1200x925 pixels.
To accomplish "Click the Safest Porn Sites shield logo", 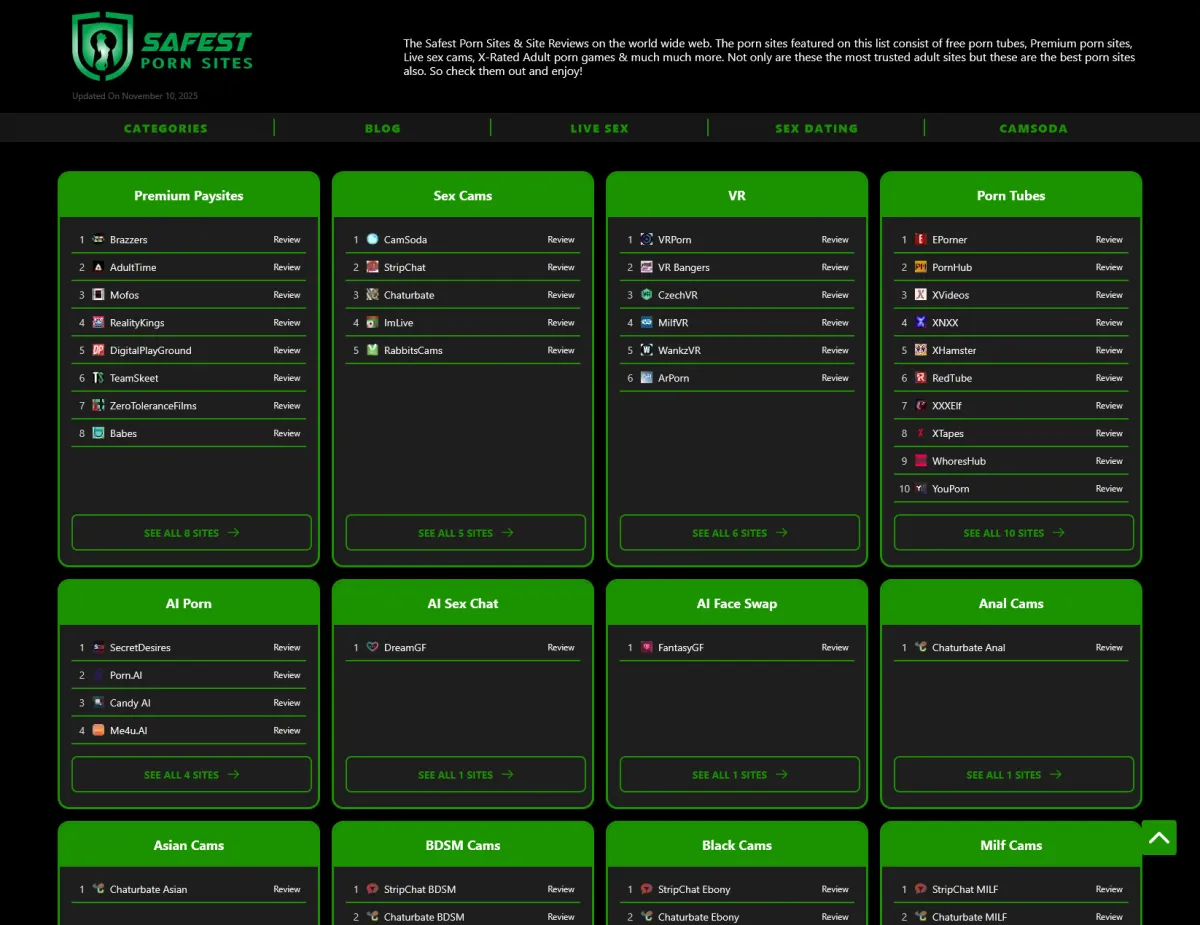I will [x=103, y=47].
